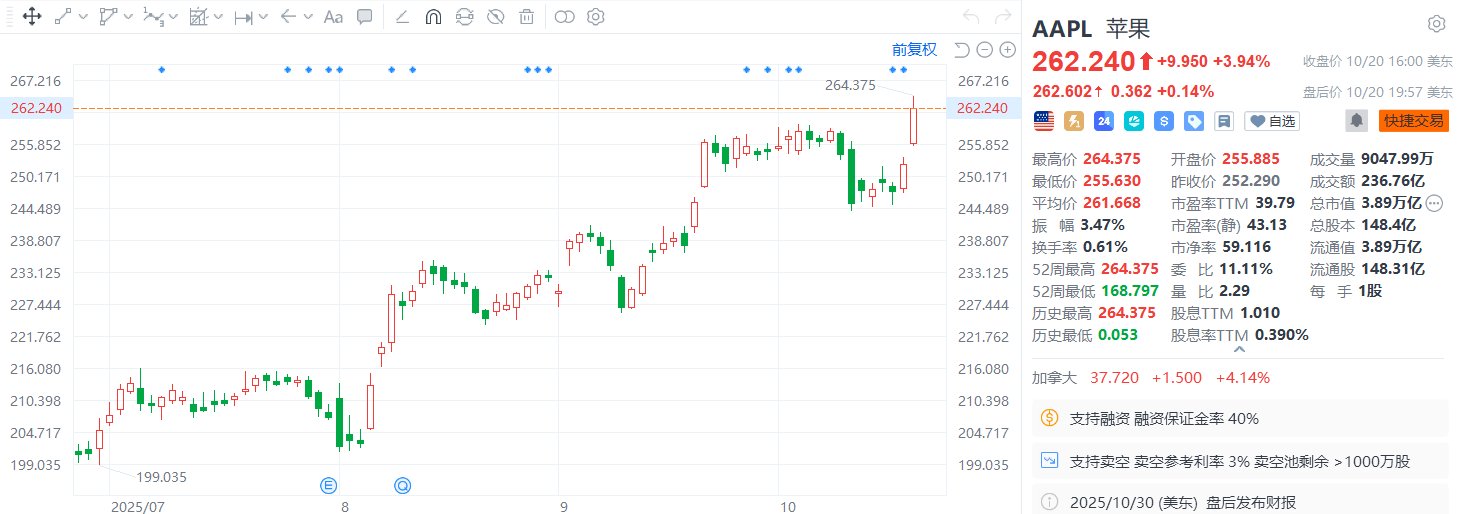Collapse stock details with the up chevron
The width and height of the screenshot is (1459, 514).
(x=1239, y=350)
